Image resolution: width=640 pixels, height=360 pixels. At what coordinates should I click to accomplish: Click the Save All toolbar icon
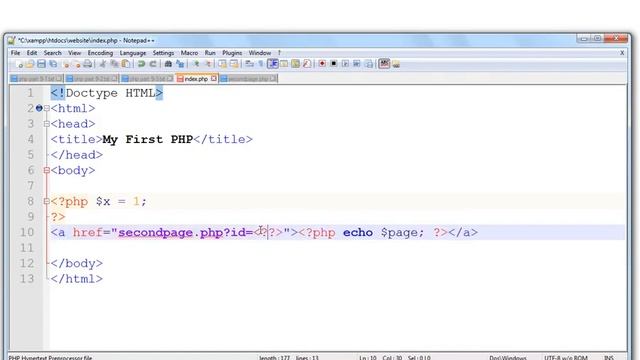click(53, 64)
